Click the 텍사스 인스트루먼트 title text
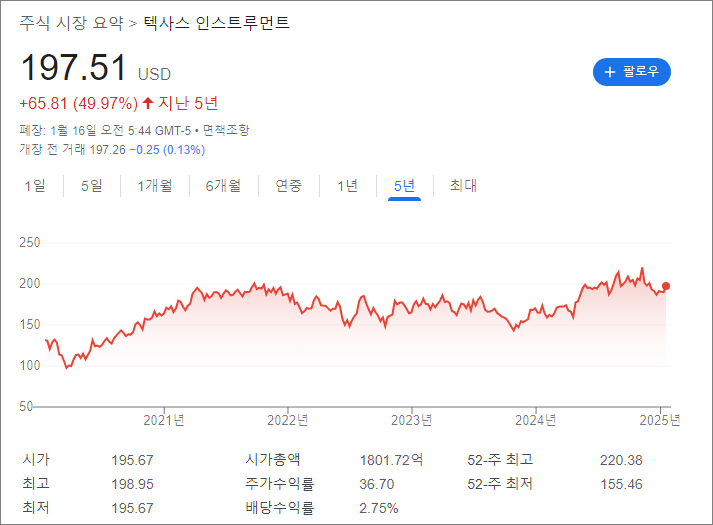Viewport: 713px width, 525px height. point(216,23)
